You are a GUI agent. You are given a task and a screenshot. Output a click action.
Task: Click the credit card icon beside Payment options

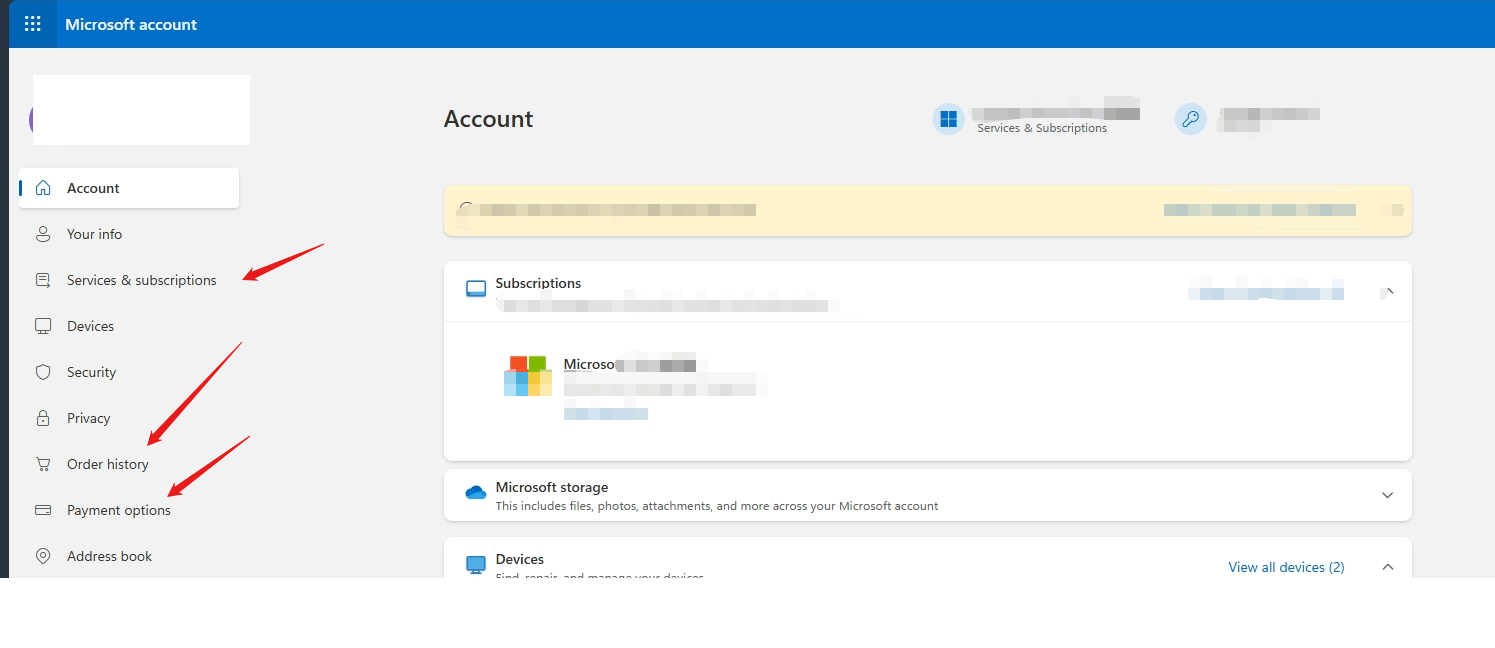click(x=43, y=510)
